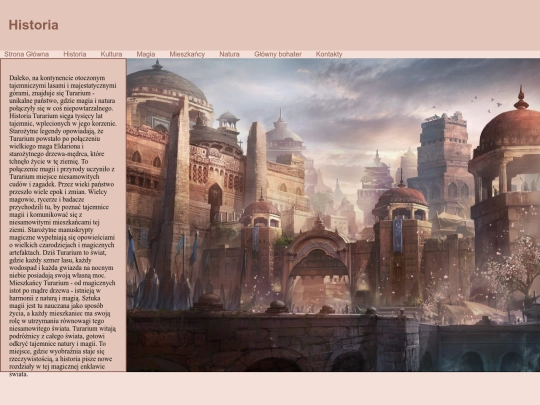Click the ancient city artwork image

[x=333, y=215]
